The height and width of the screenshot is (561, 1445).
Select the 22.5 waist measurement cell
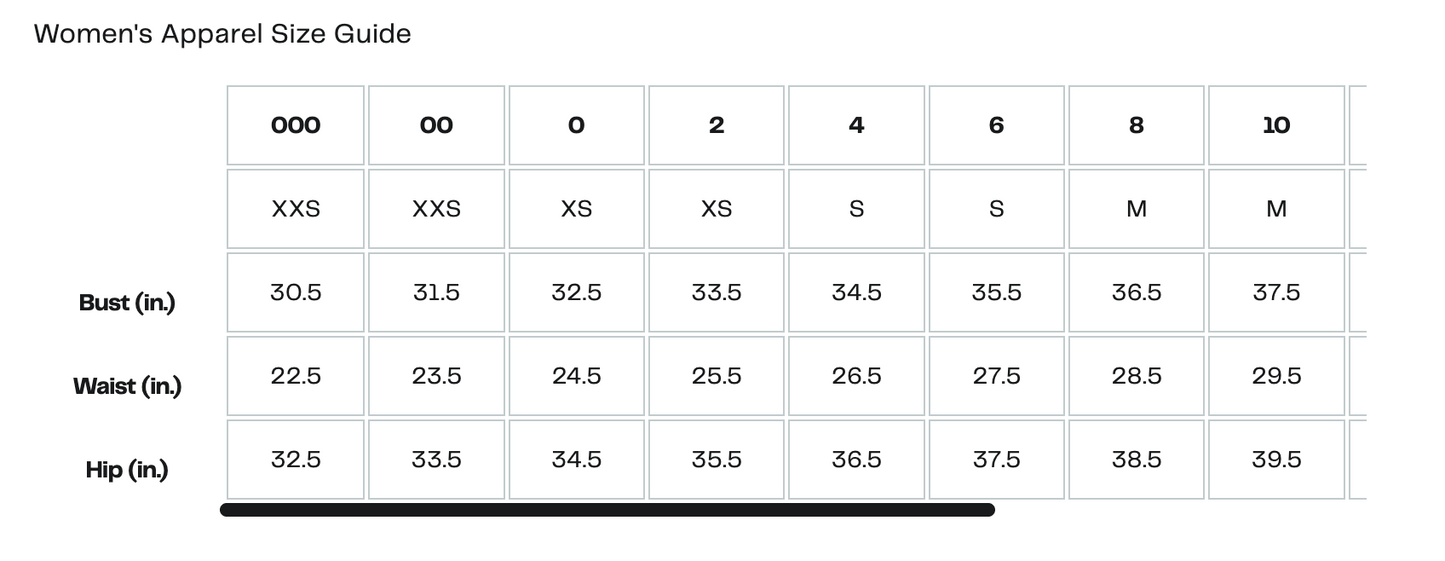tap(296, 376)
